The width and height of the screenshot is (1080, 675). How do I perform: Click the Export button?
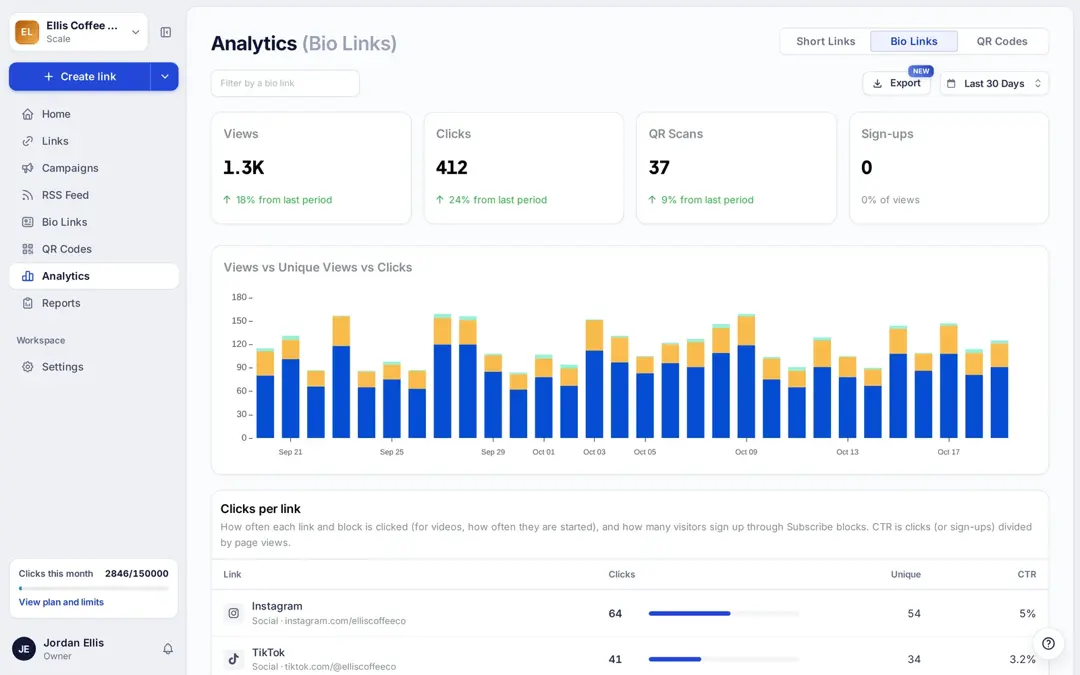click(897, 83)
